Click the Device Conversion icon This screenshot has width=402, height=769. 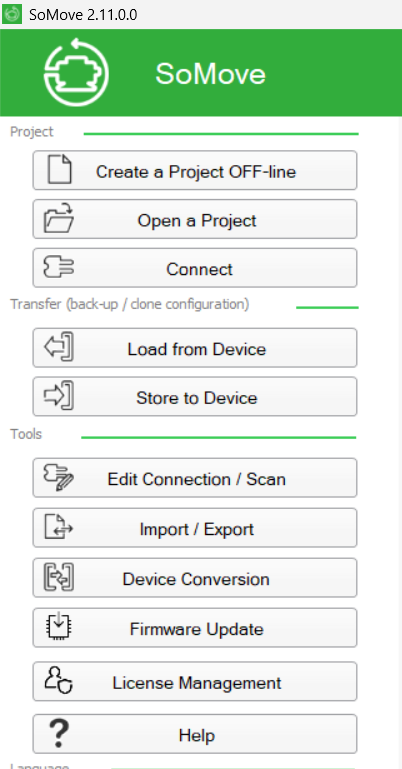pyautogui.click(x=59, y=577)
